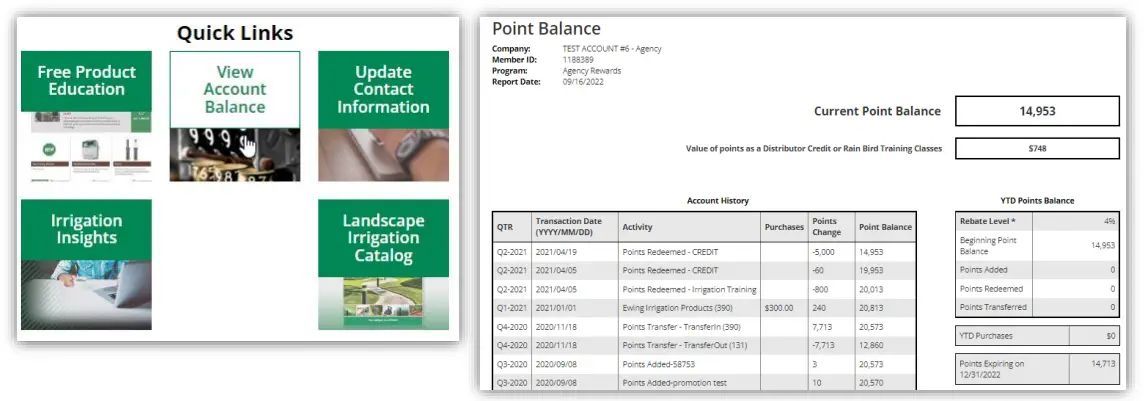Screen dimensions: 1144x401
Task: Click the YTD Purchases $0 row
Action: pos(1037,335)
